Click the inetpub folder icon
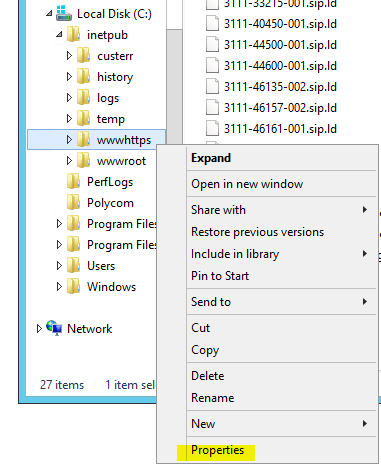 73,35
